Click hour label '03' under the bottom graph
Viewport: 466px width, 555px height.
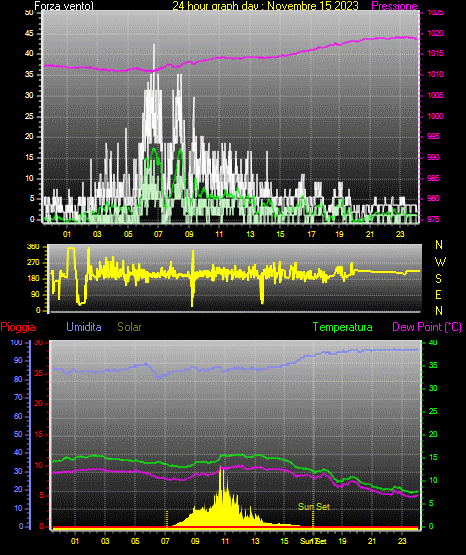click(x=105, y=541)
